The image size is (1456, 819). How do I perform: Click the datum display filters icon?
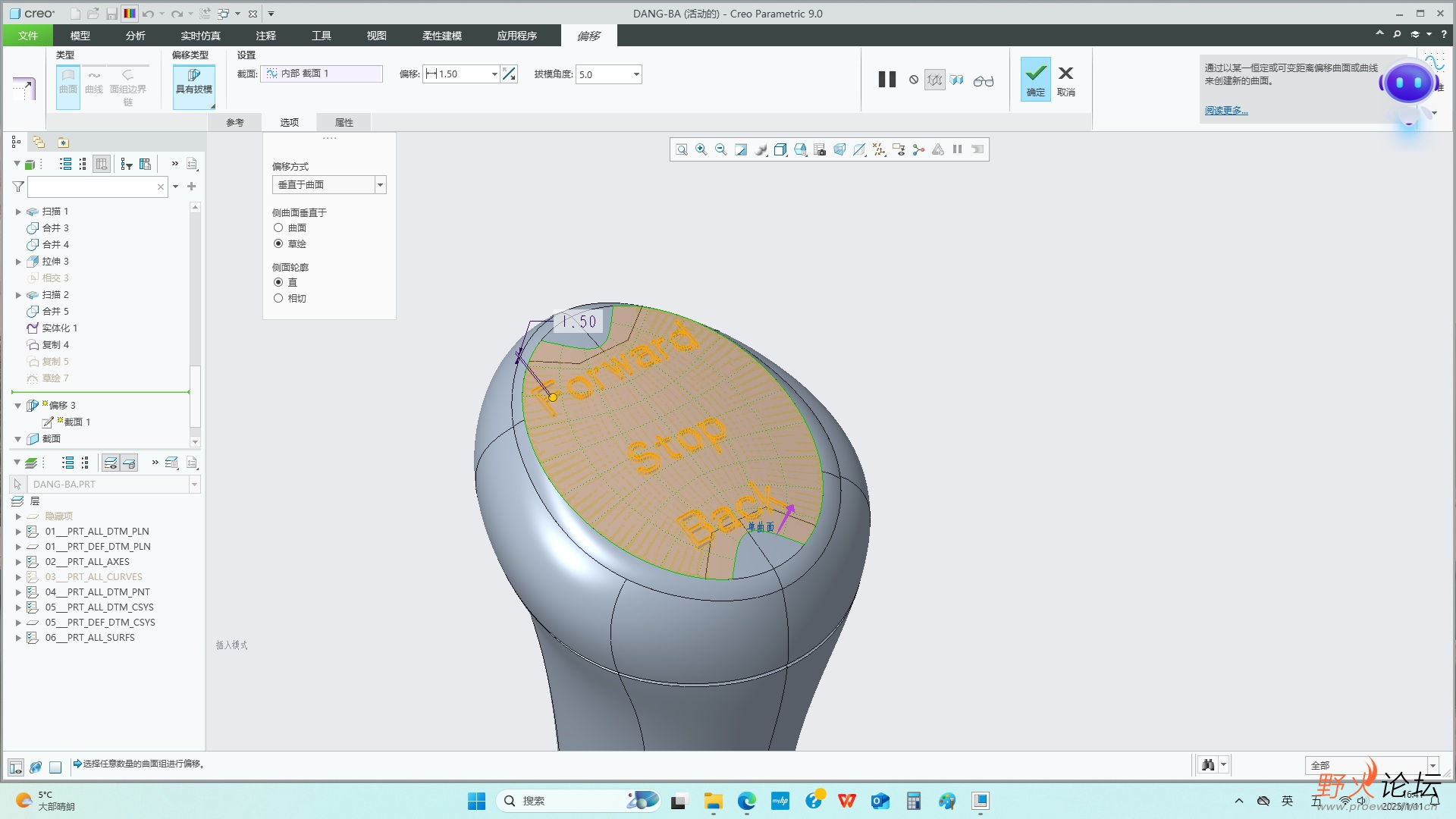(879, 149)
